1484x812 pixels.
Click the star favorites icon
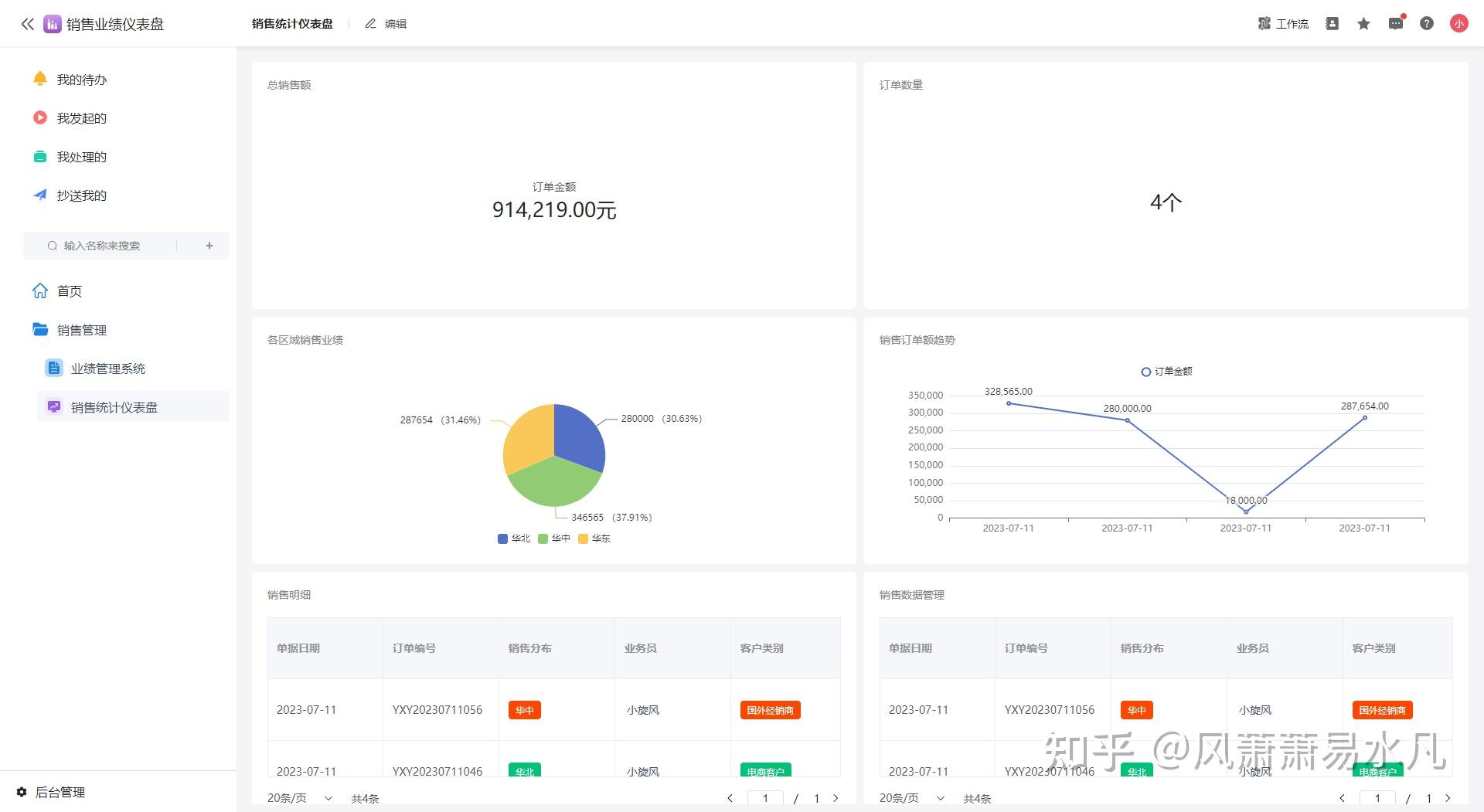coord(1363,24)
